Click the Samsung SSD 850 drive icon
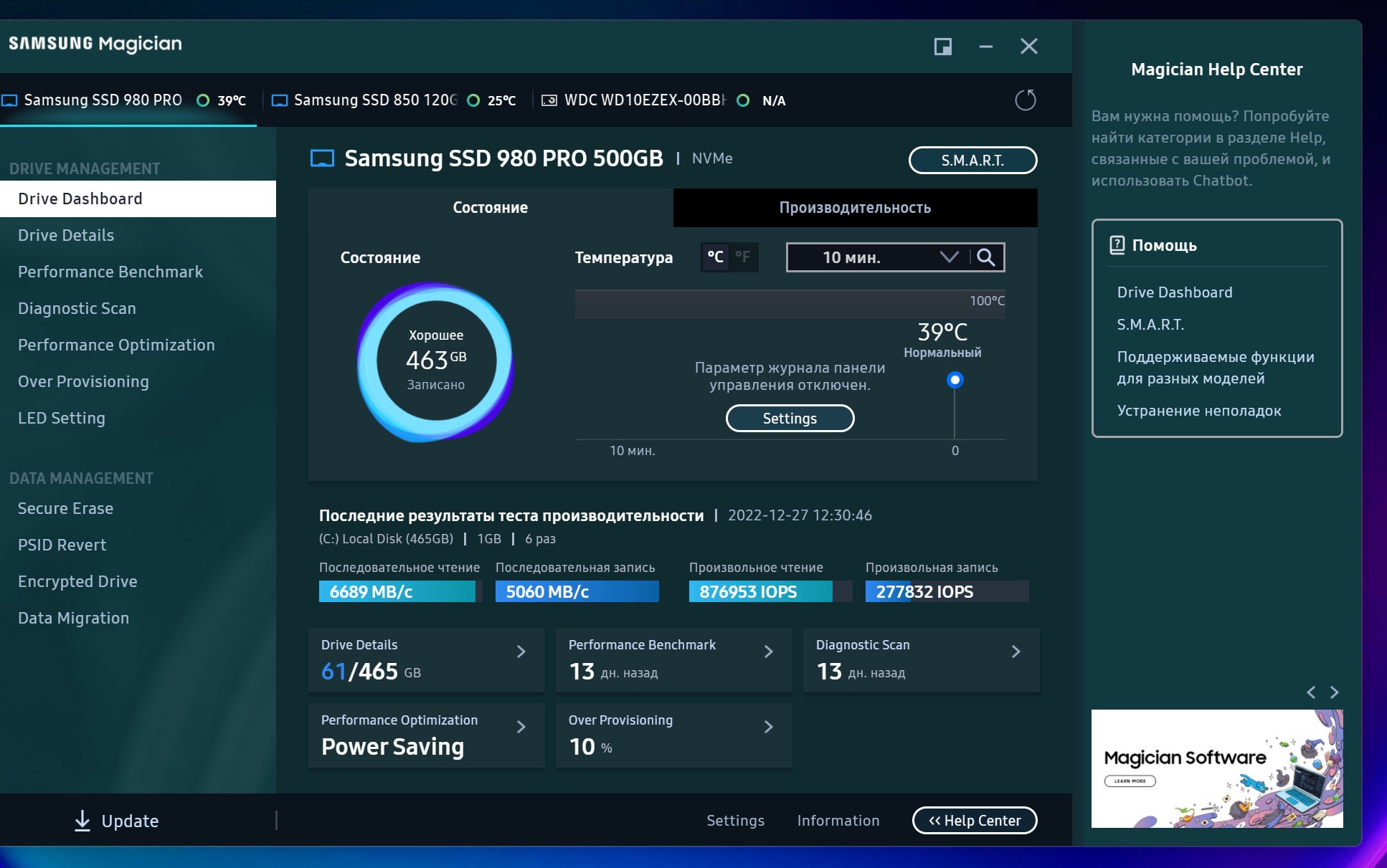1387x868 pixels. pos(280,100)
